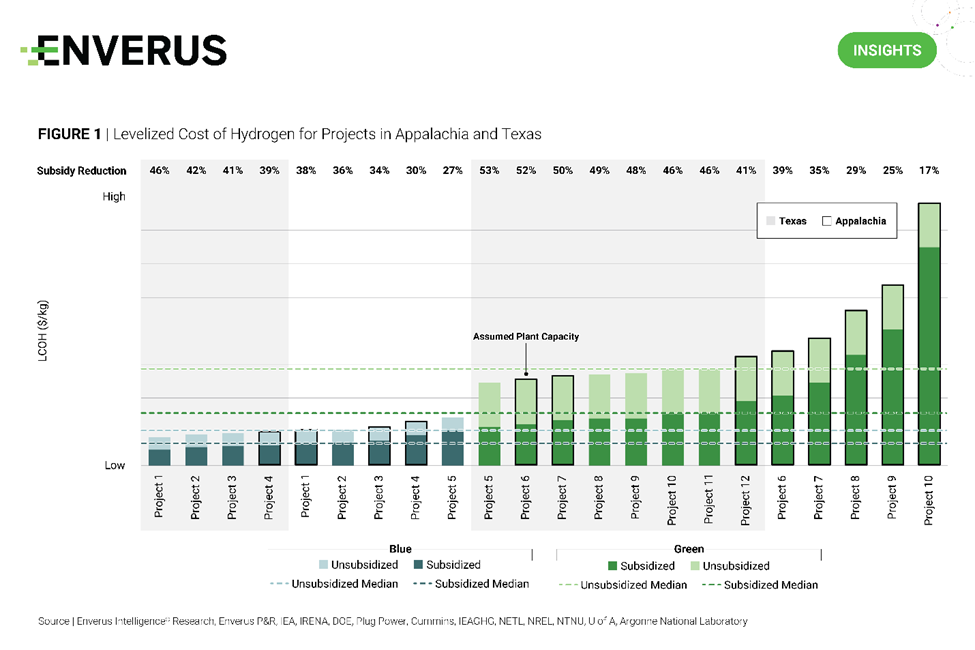975x650 pixels.
Task: Click the LCOH ($/kg) axis label
Action: 43,330
